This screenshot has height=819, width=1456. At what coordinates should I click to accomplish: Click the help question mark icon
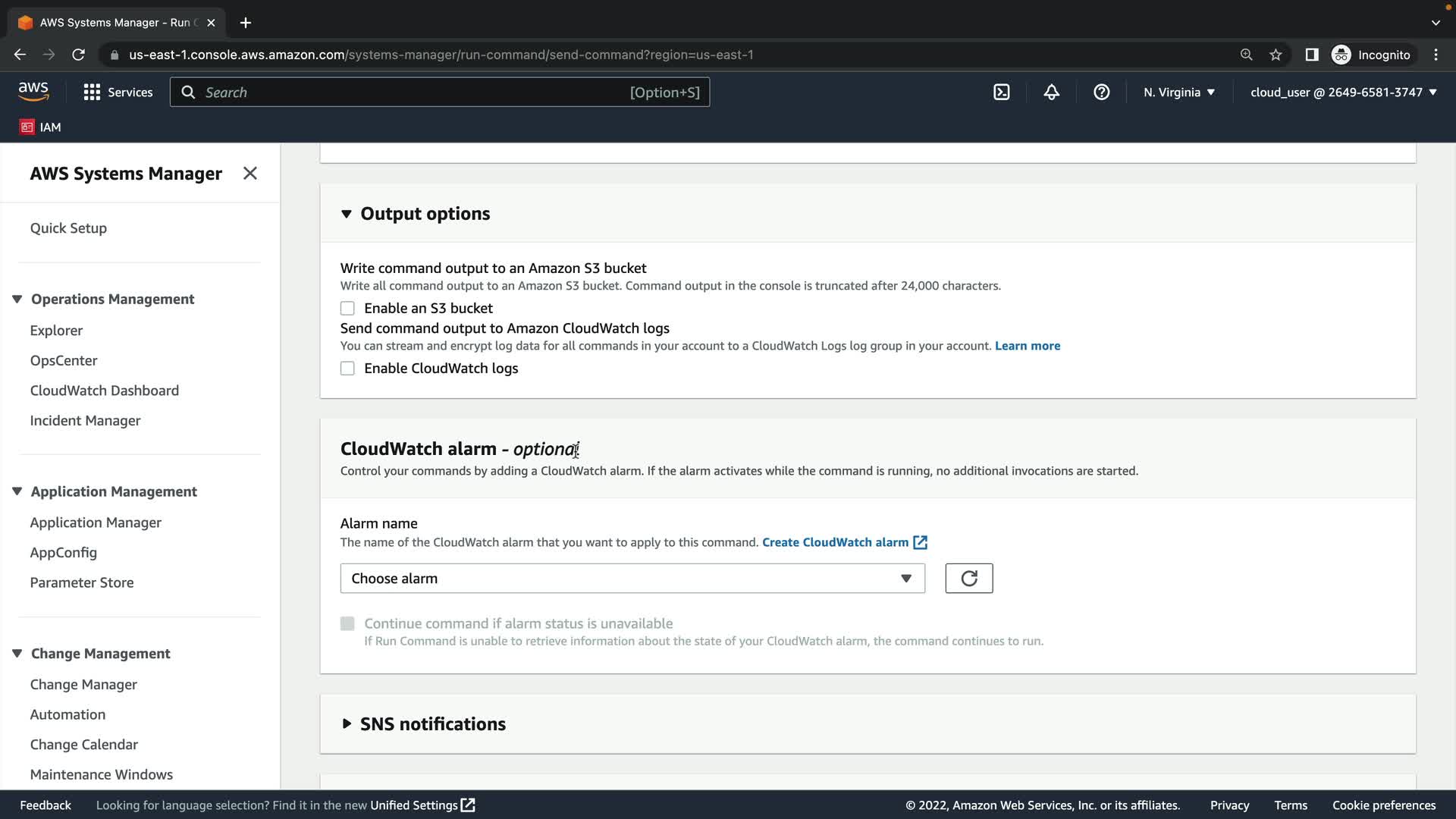[1101, 93]
